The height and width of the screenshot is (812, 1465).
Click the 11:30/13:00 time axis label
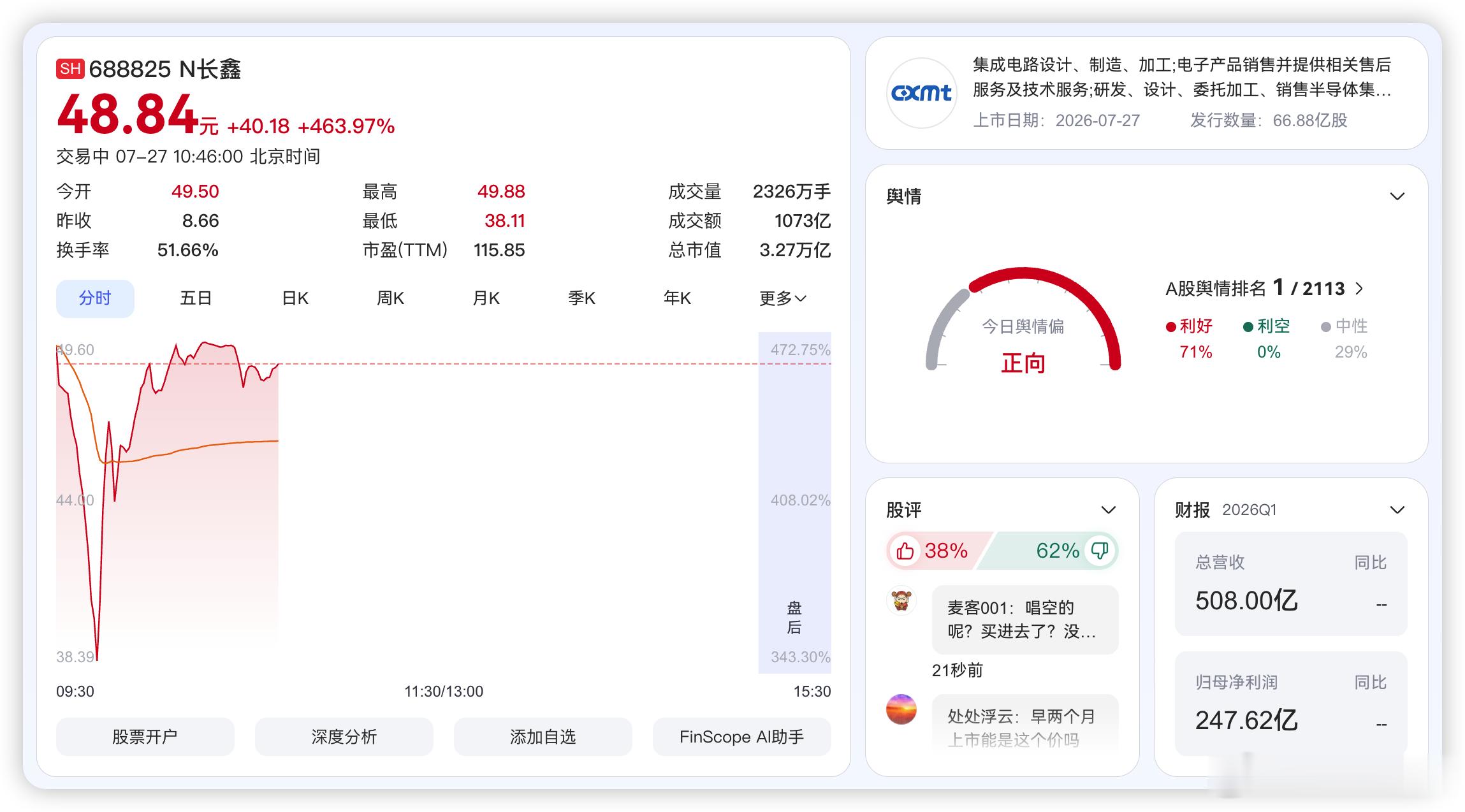coord(444,692)
